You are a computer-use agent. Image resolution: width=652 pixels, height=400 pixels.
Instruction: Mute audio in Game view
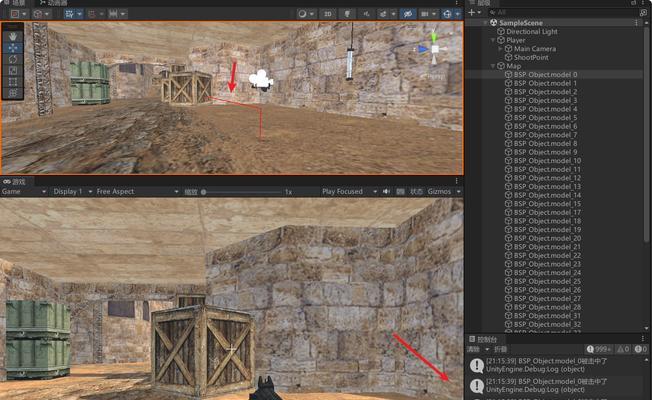coord(386,192)
